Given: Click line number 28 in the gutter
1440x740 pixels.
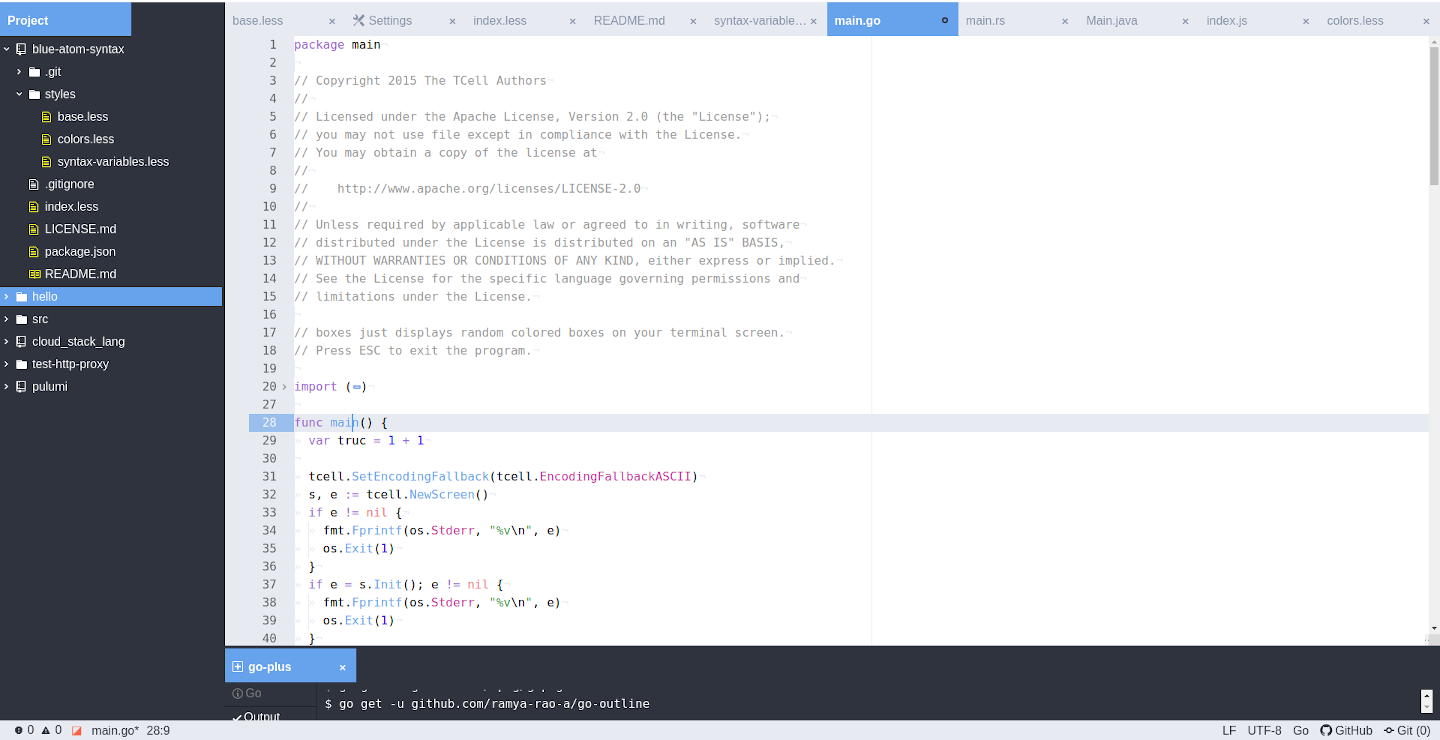Looking at the screenshot, I should (x=270, y=423).
